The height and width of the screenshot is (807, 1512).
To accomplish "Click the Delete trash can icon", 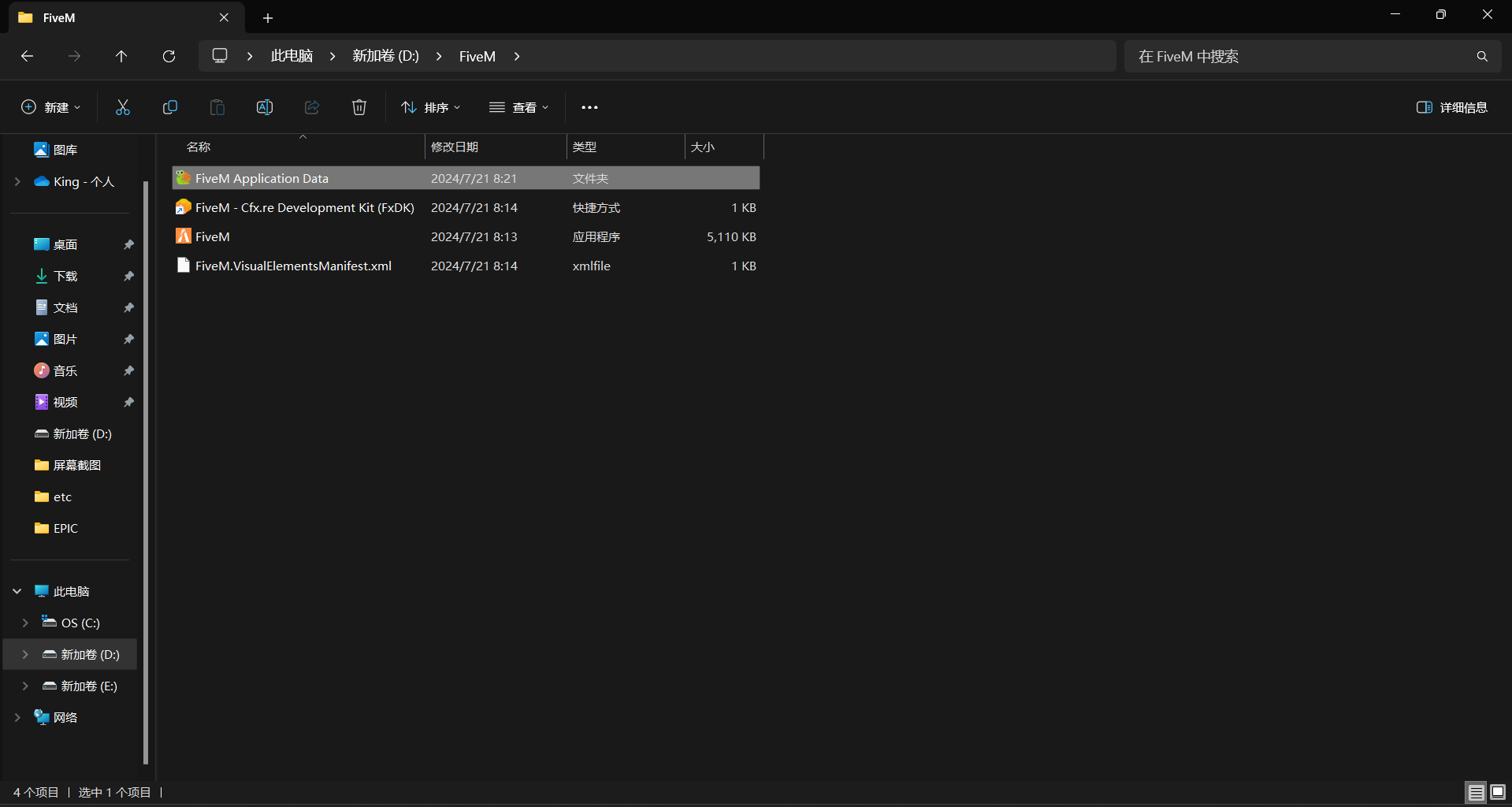I will click(x=359, y=107).
